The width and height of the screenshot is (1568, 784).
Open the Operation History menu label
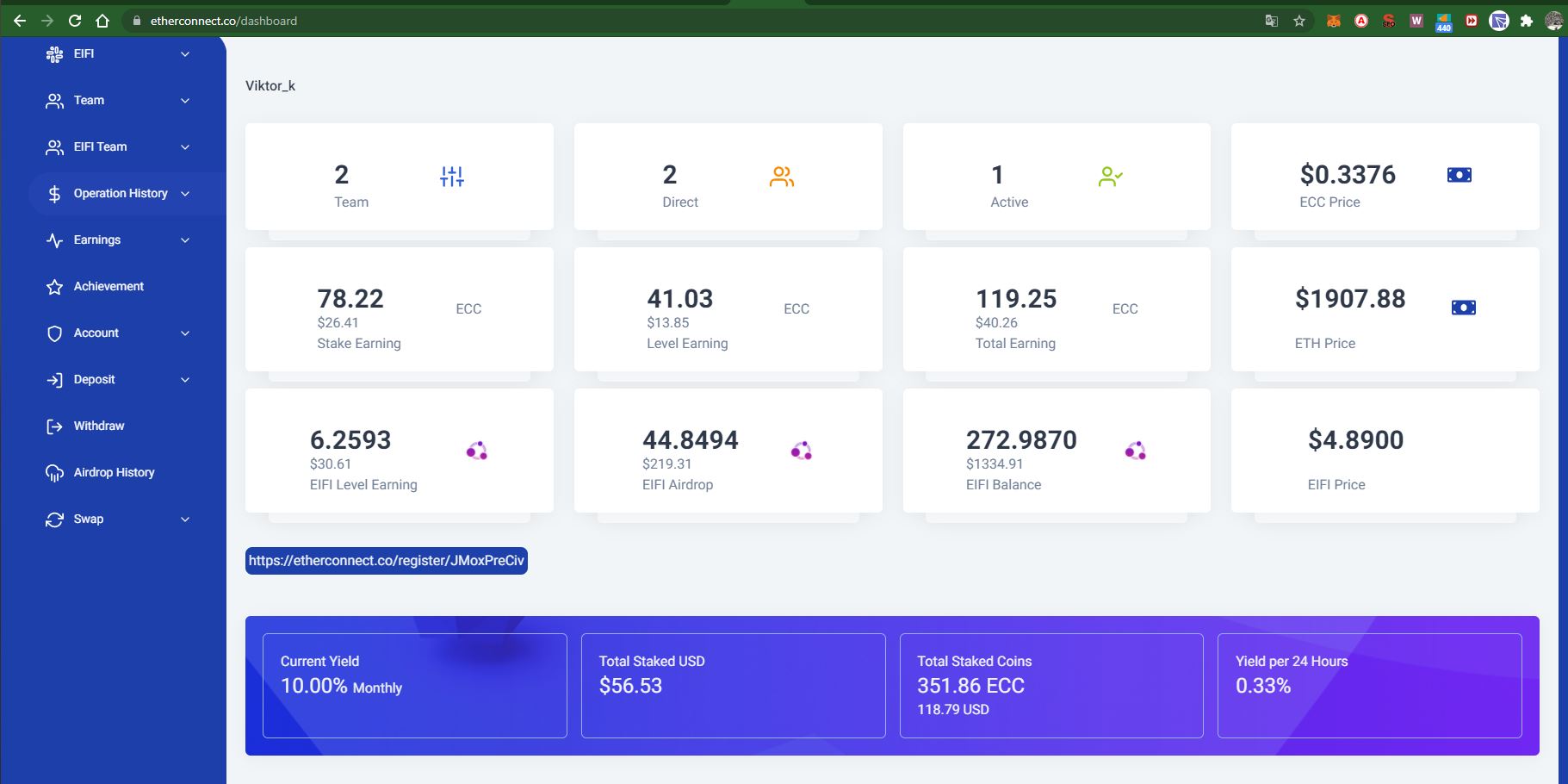pos(121,193)
